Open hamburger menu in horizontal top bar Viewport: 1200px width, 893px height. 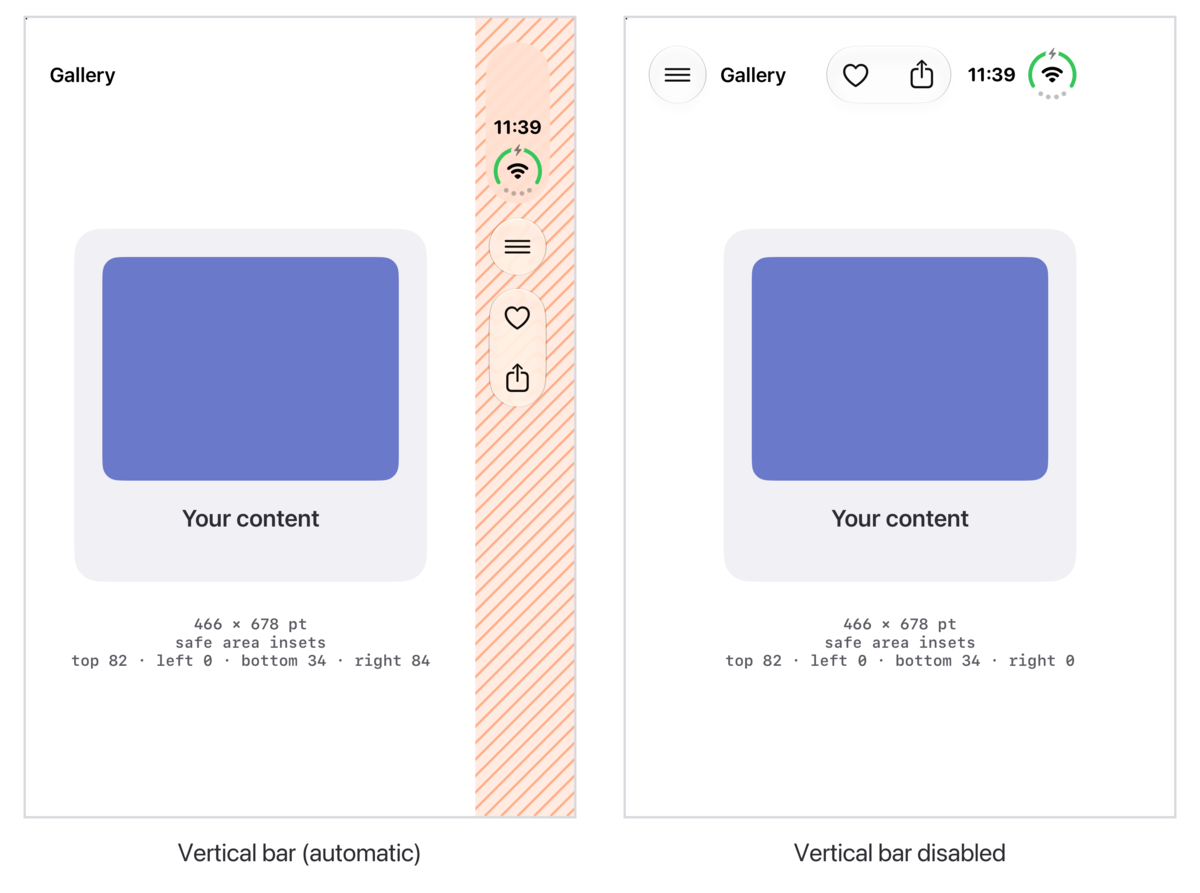pyautogui.click(x=678, y=75)
